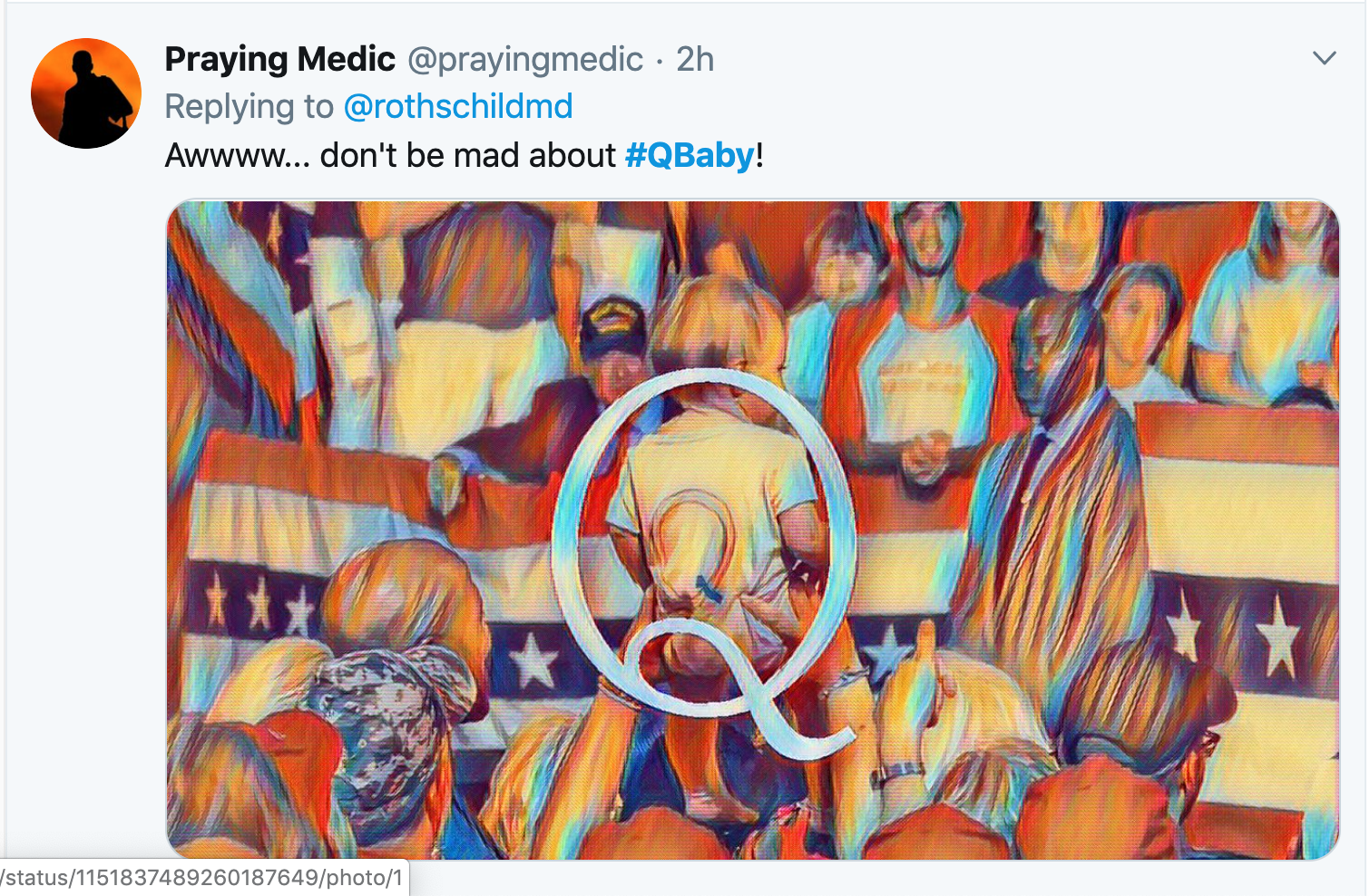
Task: Click the "Awwww... don't be mad" tweet text
Action: (x=390, y=155)
